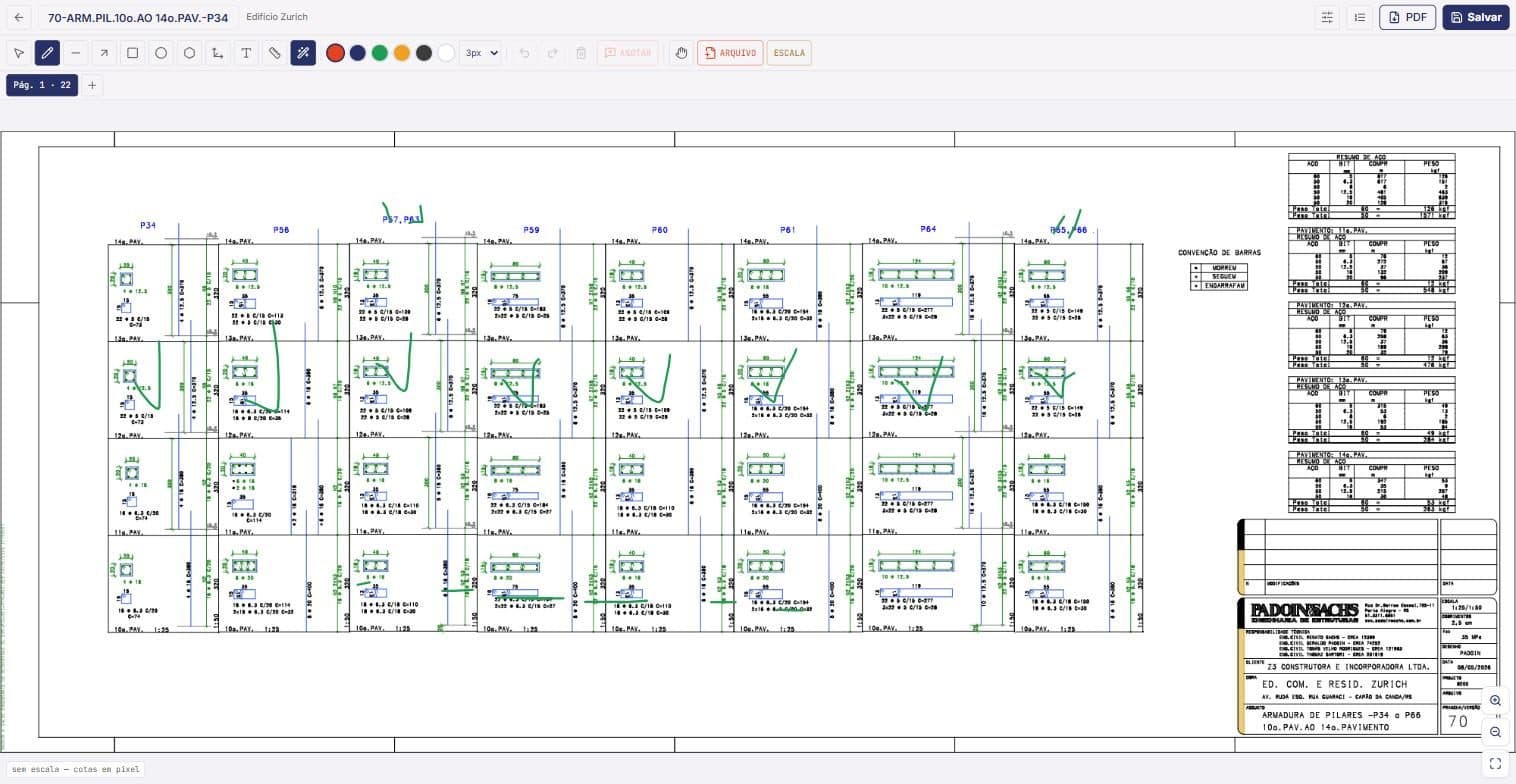Image resolution: width=1516 pixels, height=784 pixels.
Task: Click the ARQUIVO button
Action: (730, 53)
